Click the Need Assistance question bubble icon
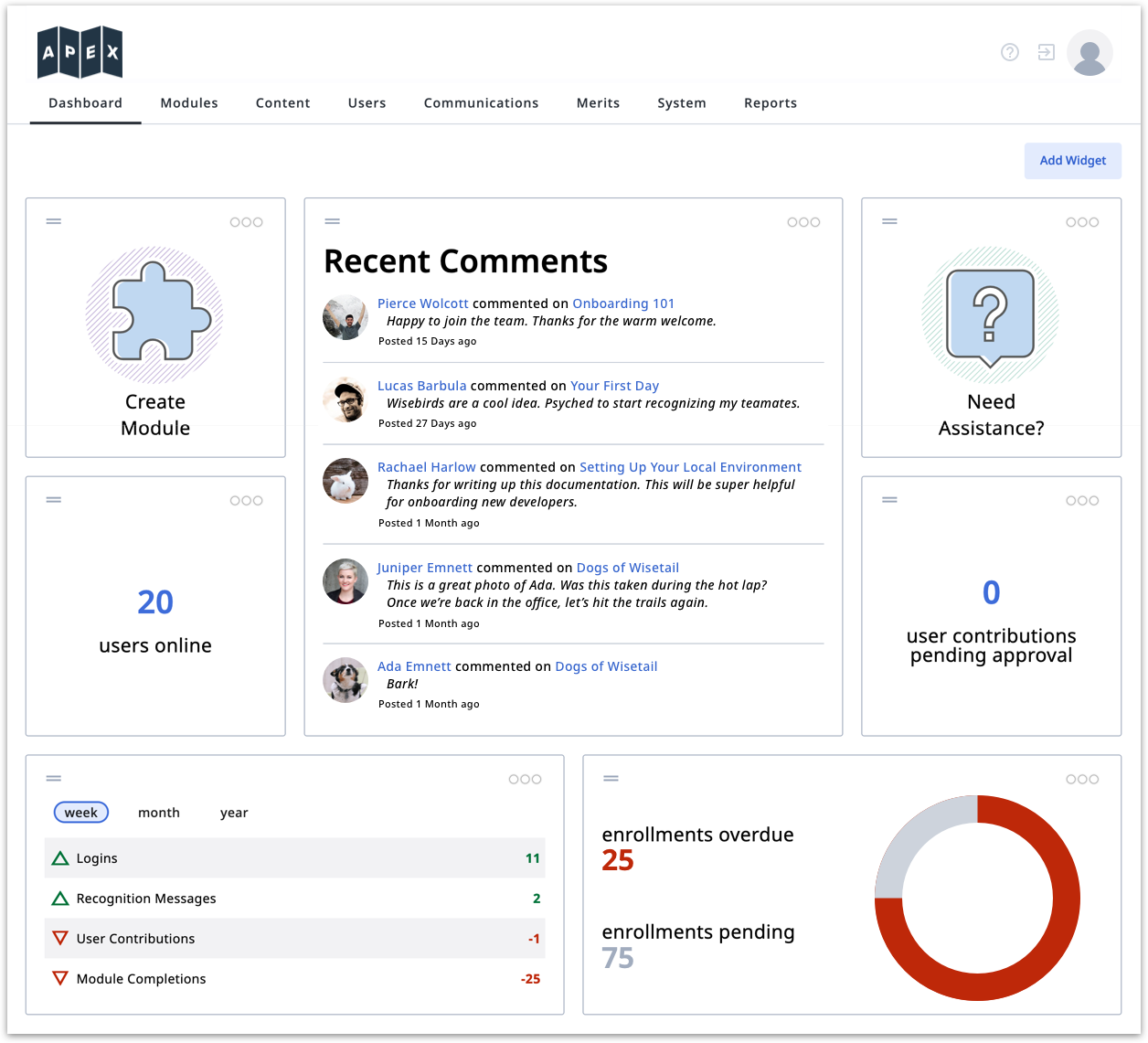1148x1043 pixels. pyautogui.click(x=991, y=315)
